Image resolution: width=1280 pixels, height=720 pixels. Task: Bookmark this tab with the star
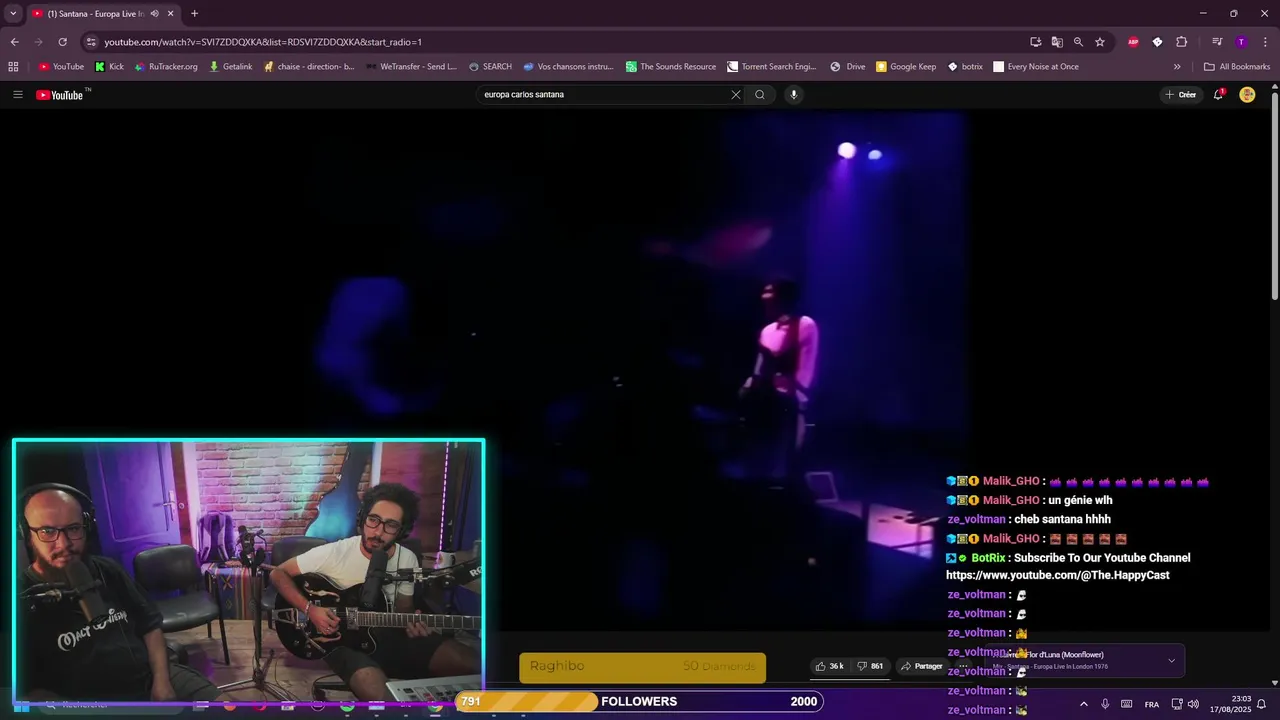pos(1100,42)
